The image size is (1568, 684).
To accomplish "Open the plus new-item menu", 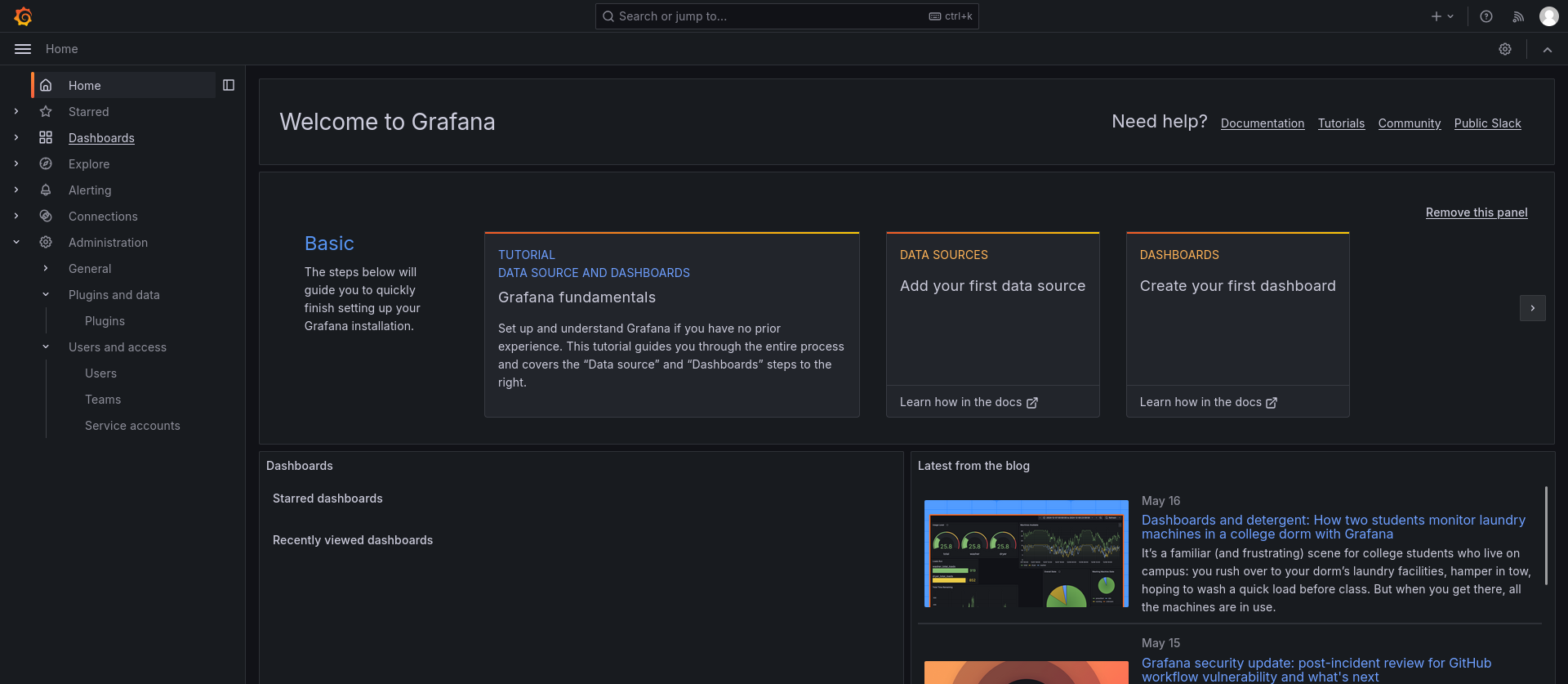I will click(1442, 16).
